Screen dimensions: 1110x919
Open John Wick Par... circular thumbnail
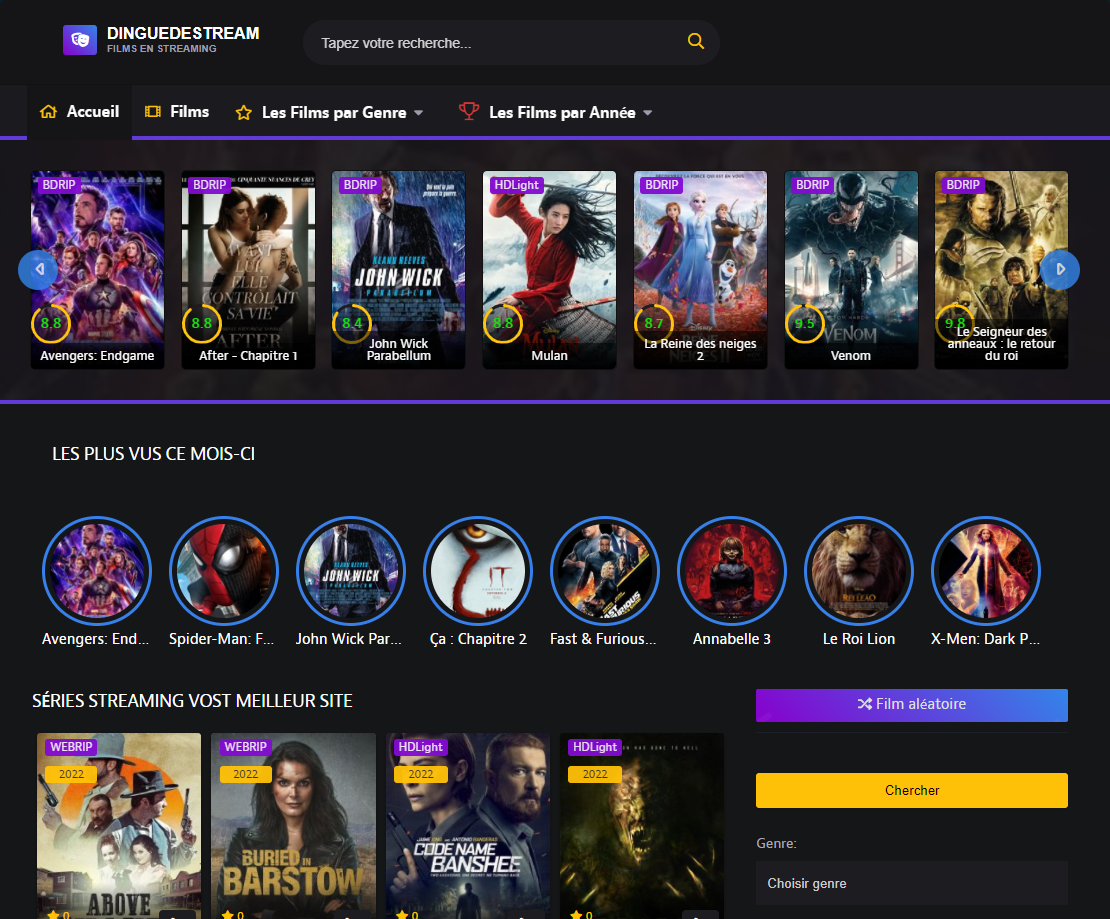[x=350, y=571]
